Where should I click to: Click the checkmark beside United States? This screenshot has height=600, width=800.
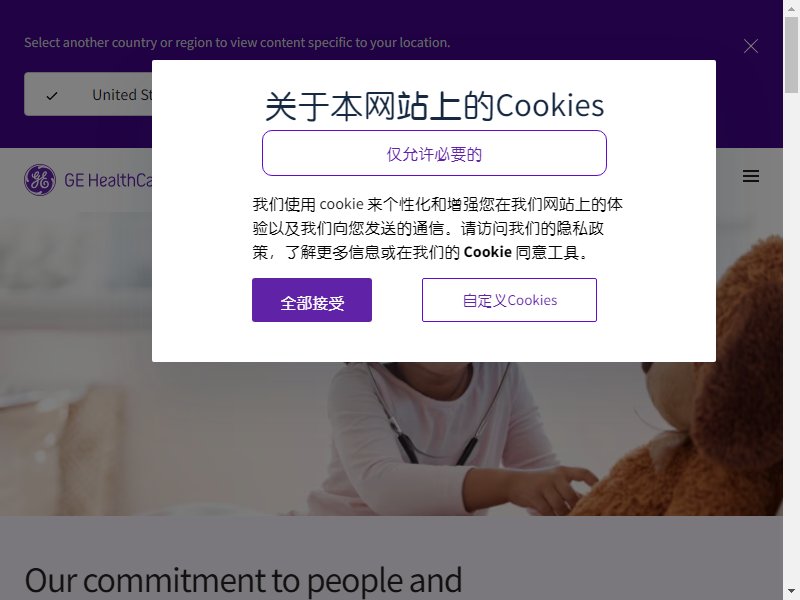(52, 95)
